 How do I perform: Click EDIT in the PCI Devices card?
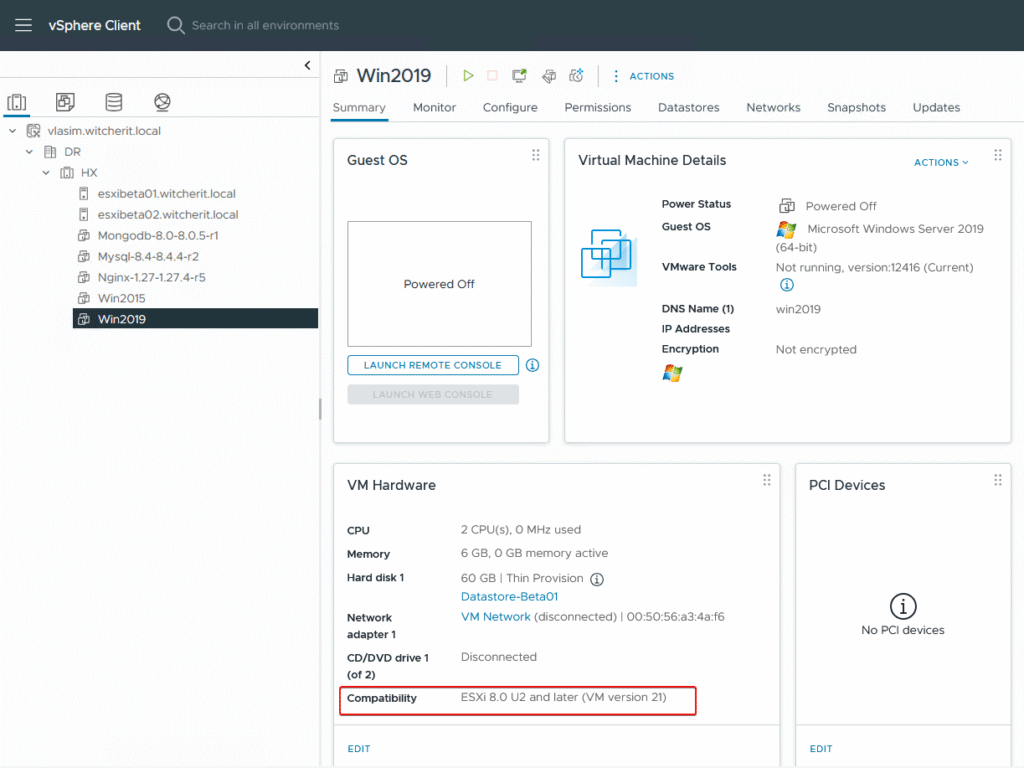[x=821, y=749]
